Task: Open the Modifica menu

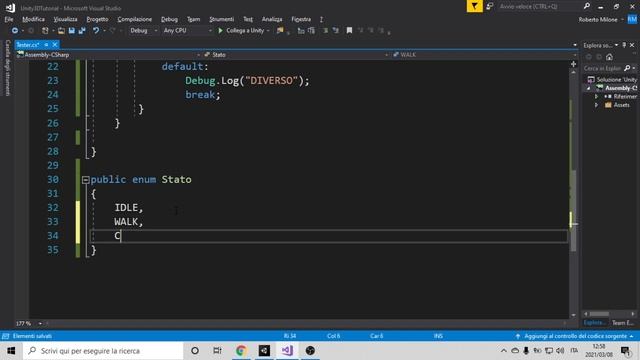Action: coord(33,19)
